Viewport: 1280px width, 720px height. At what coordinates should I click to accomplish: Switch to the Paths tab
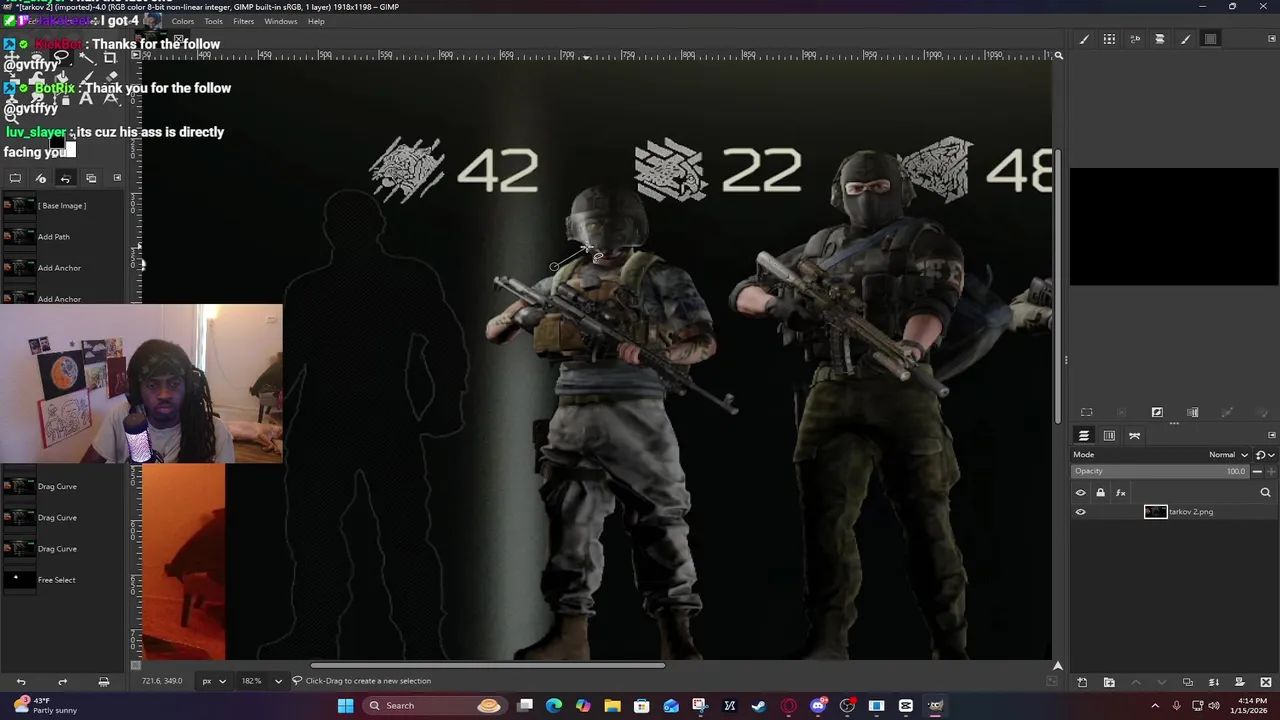pos(1134,435)
